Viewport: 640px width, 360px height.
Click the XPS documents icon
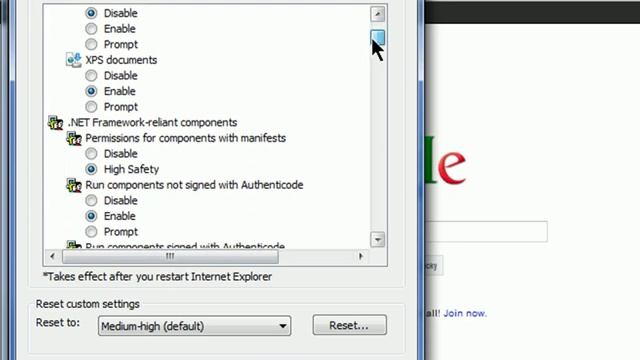(73, 60)
